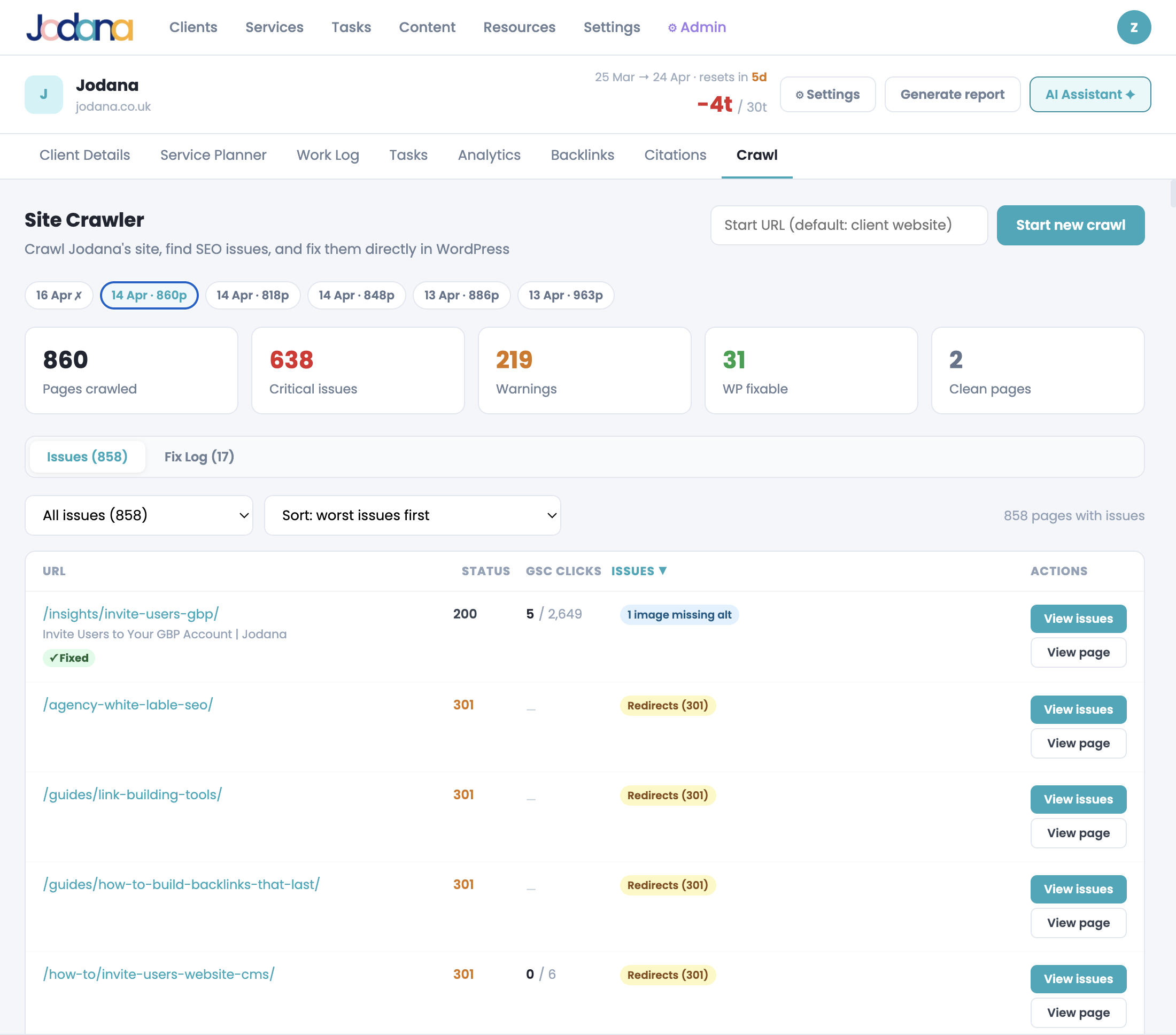Open Content in top navigation

tap(427, 27)
